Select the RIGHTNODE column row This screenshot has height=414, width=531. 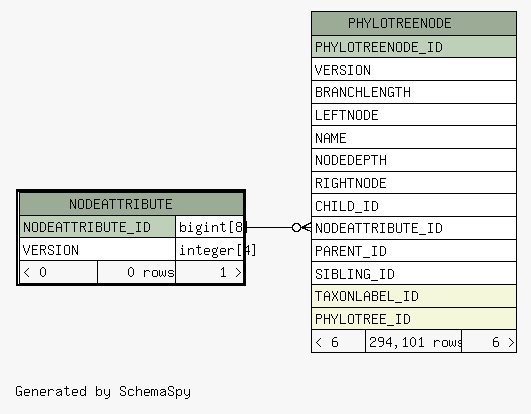pos(414,183)
